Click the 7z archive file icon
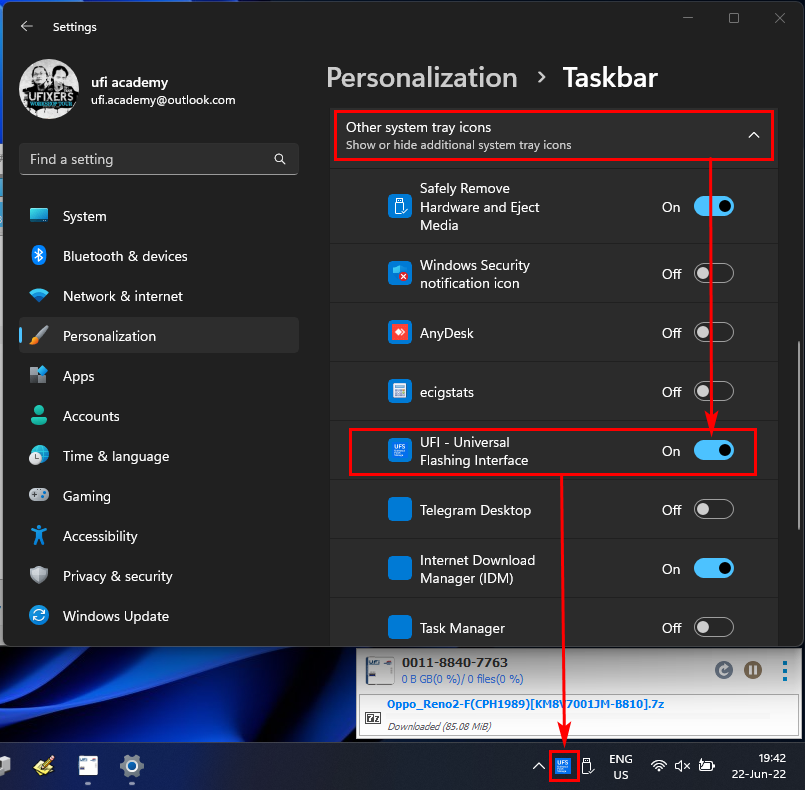The height and width of the screenshot is (790, 805). tap(373, 718)
